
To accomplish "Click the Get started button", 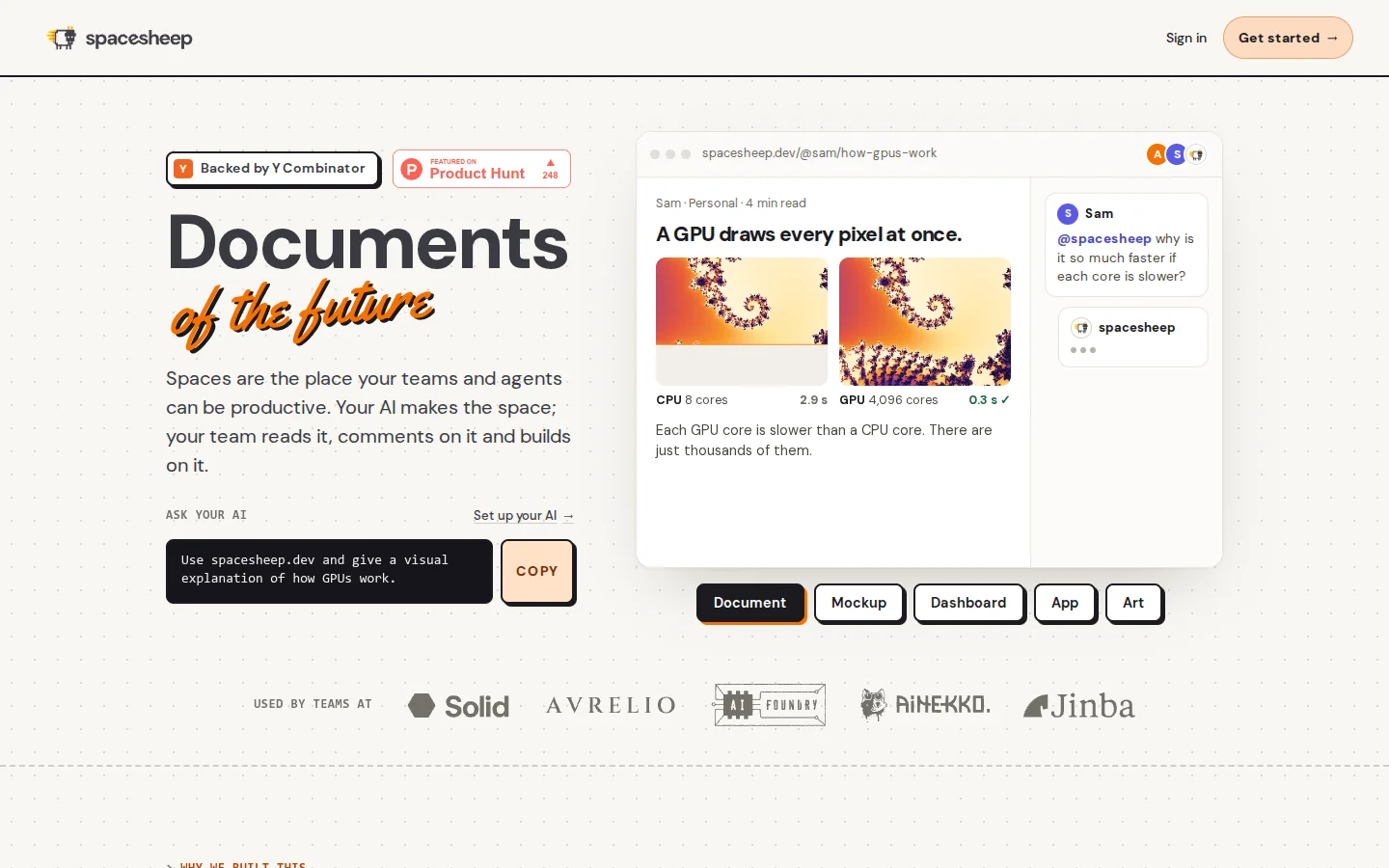I will (x=1288, y=38).
